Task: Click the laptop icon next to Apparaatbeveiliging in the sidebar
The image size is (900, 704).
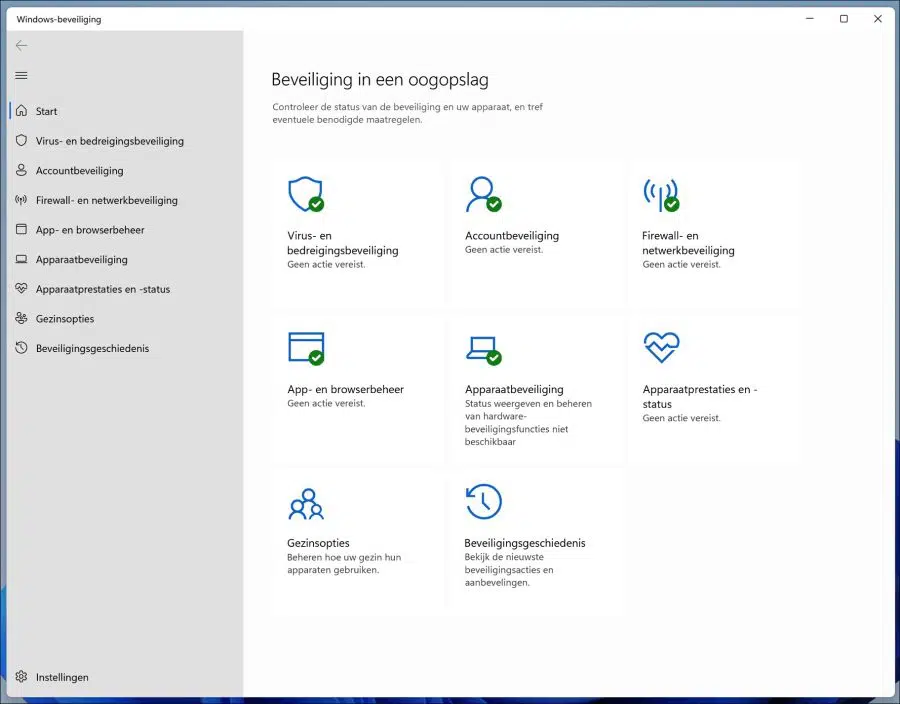Action: coord(21,259)
